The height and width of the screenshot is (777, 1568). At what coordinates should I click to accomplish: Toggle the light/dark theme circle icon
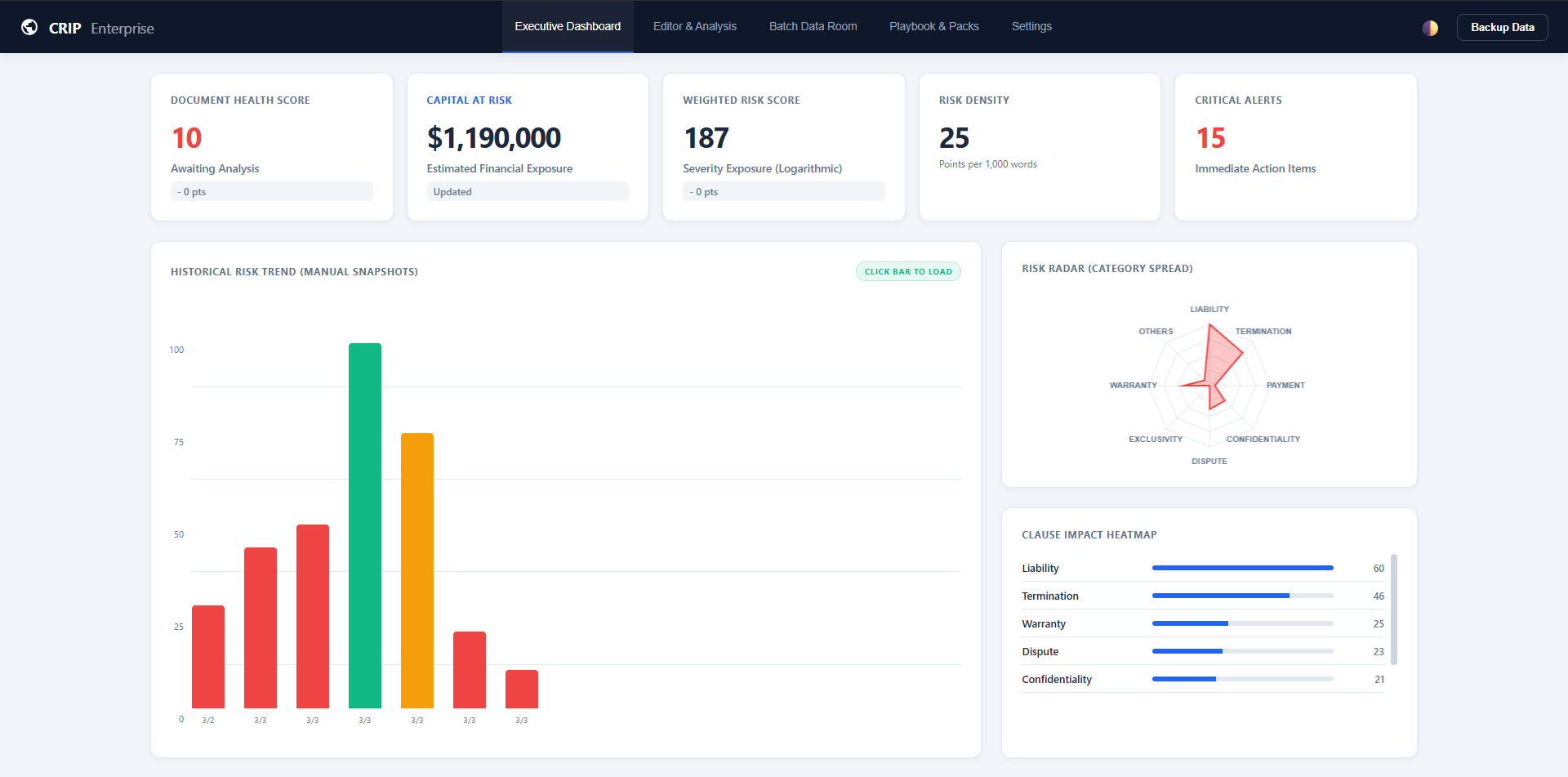(x=1431, y=27)
